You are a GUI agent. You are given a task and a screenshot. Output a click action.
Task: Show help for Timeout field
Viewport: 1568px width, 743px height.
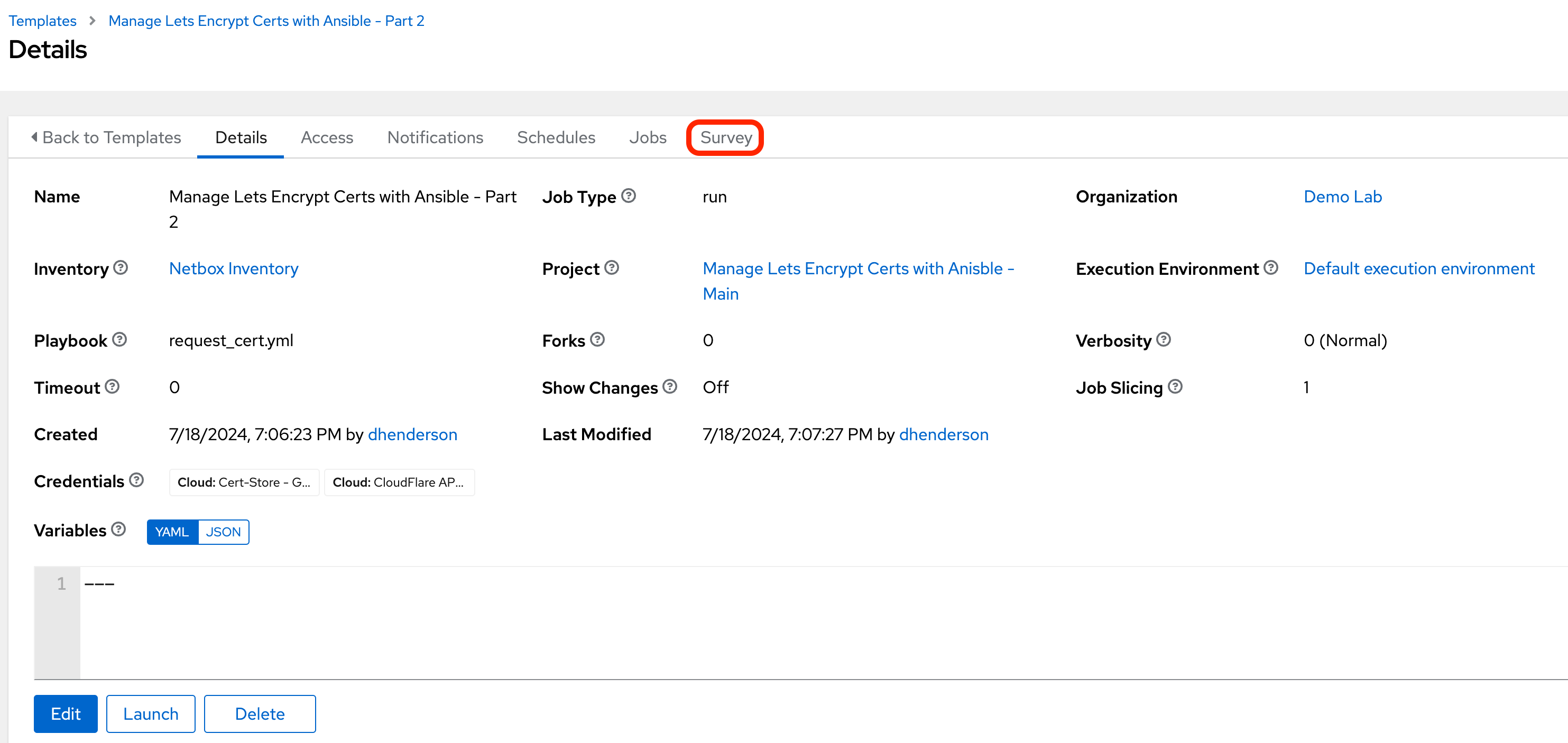click(x=112, y=386)
